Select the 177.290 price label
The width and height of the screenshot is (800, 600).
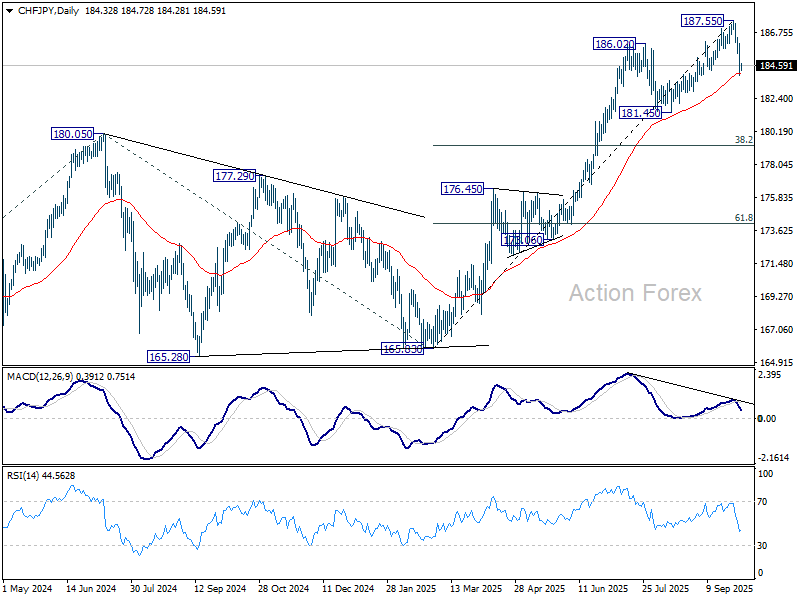pyautogui.click(x=234, y=176)
